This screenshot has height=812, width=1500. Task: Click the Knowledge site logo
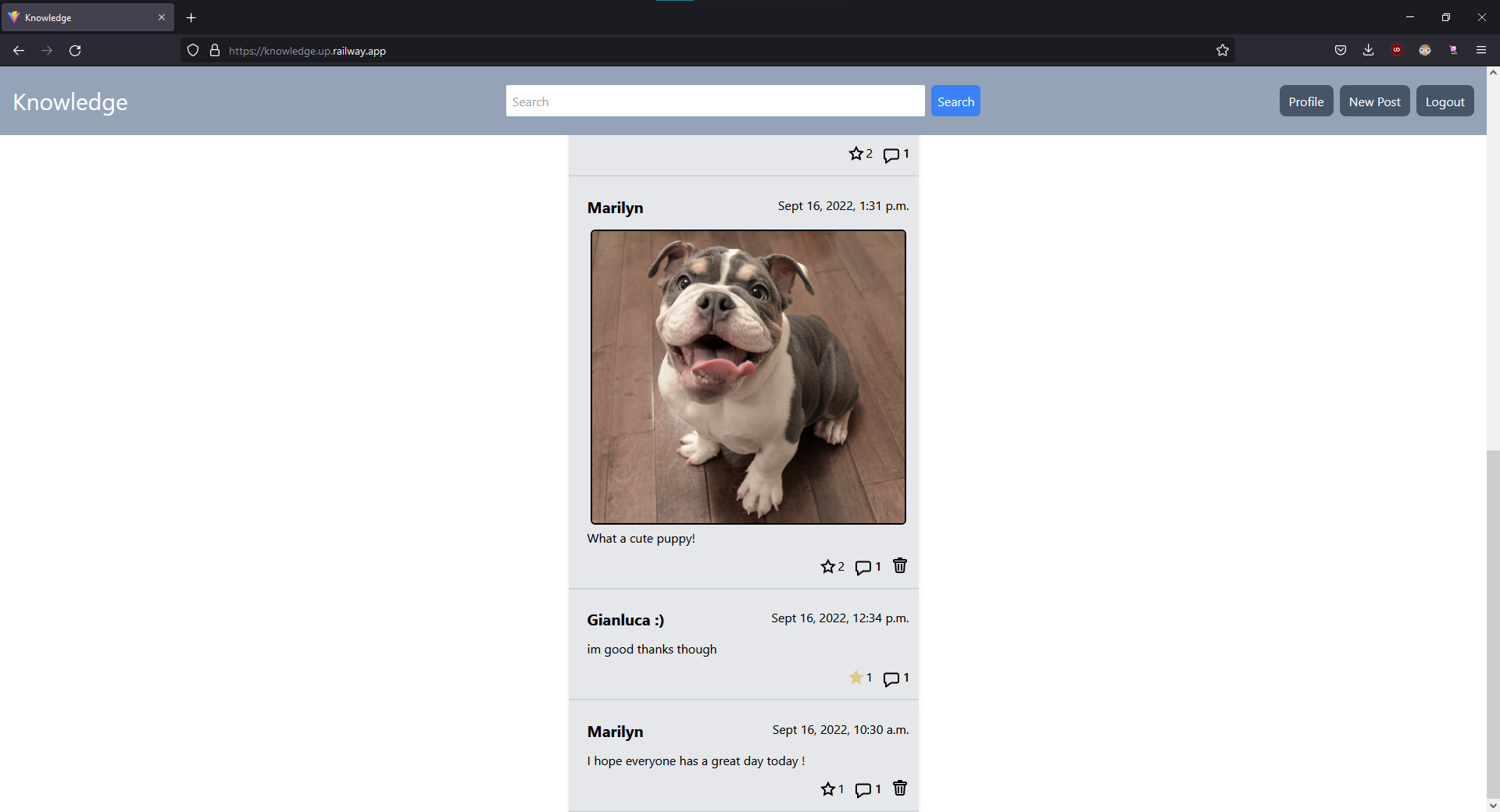[x=70, y=102]
